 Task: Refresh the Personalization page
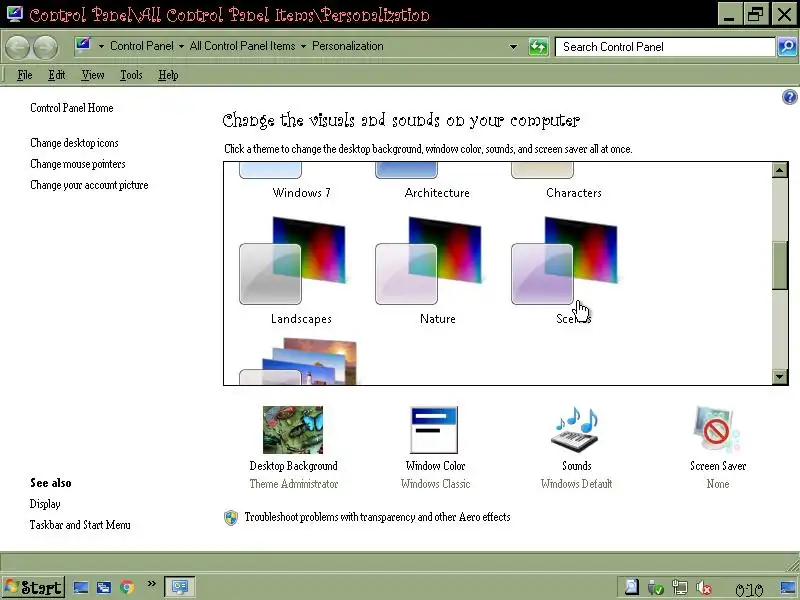[538, 47]
